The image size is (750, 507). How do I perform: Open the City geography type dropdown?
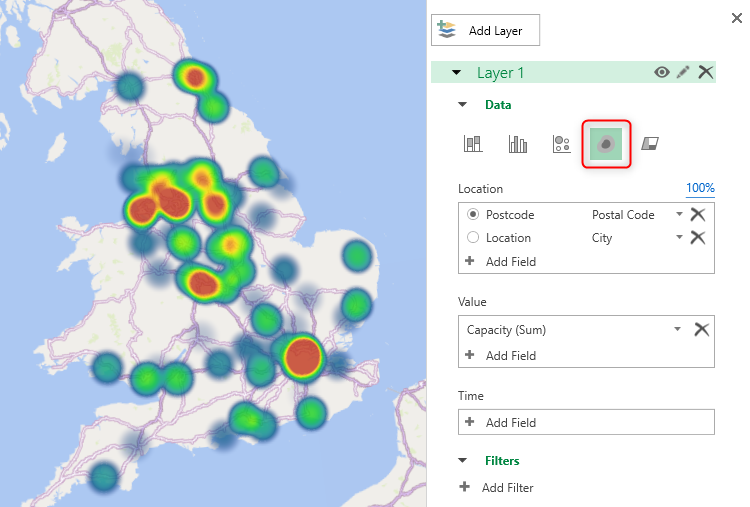pyautogui.click(x=679, y=238)
